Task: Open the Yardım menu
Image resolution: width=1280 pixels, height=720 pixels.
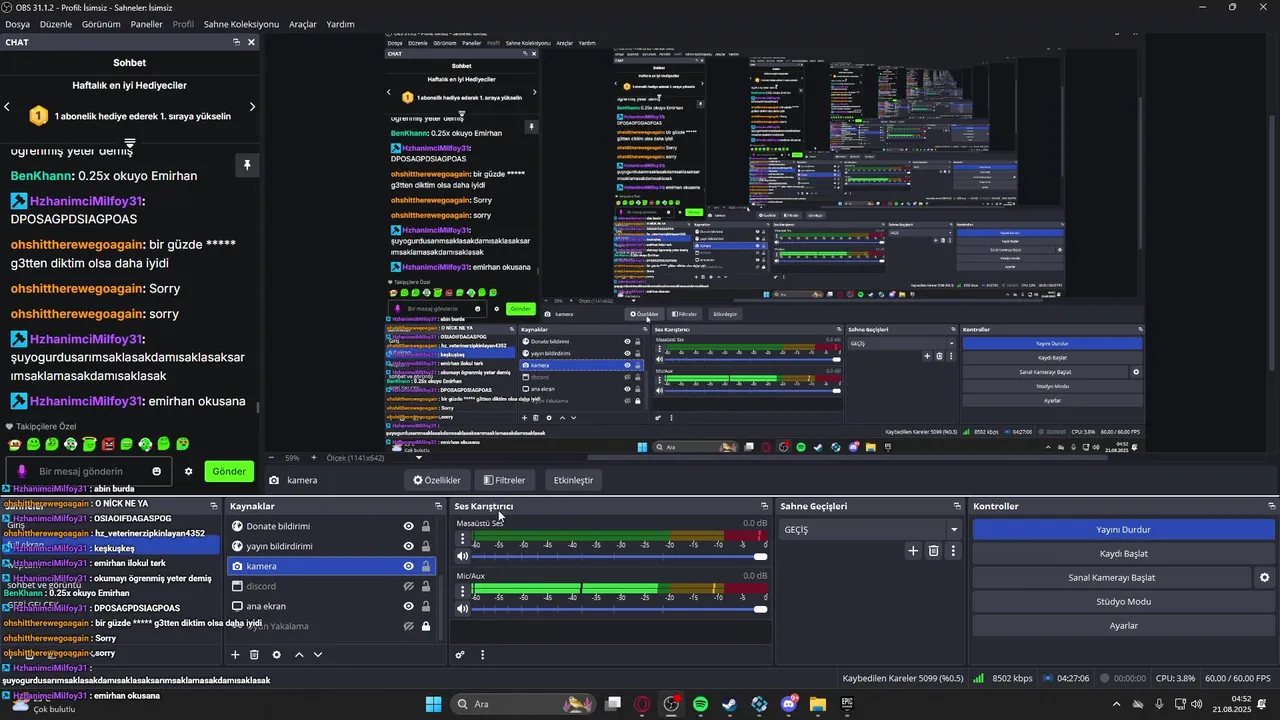Action: coord(341,24)
